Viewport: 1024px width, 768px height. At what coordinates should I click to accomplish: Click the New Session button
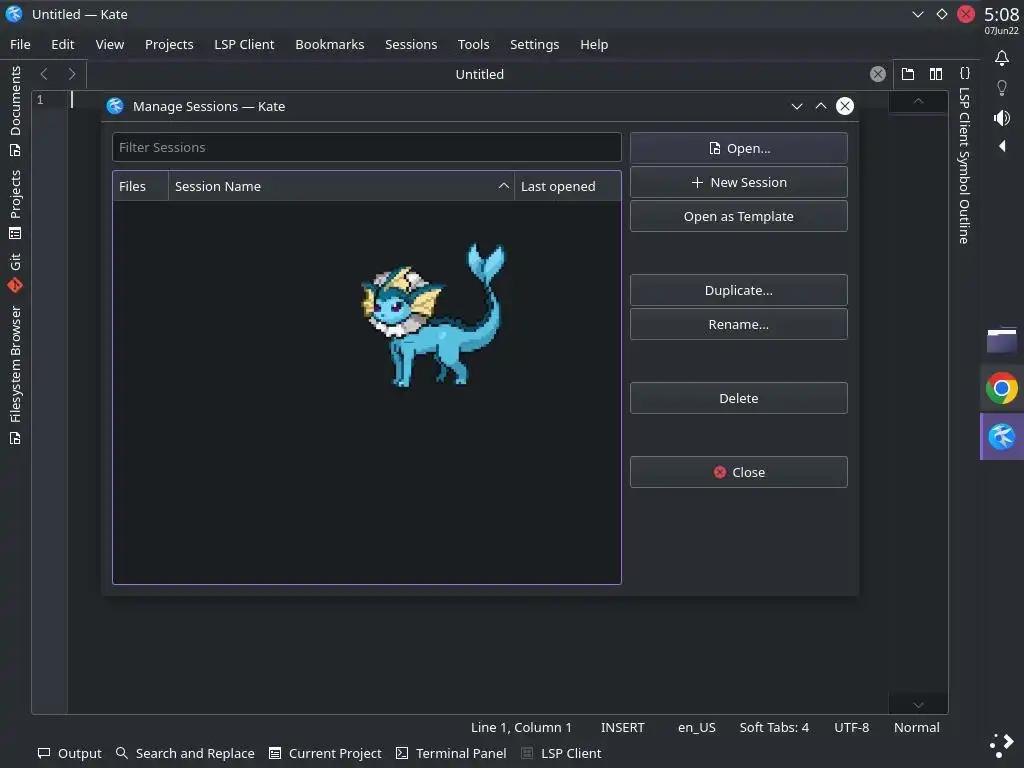click(739, 182)
